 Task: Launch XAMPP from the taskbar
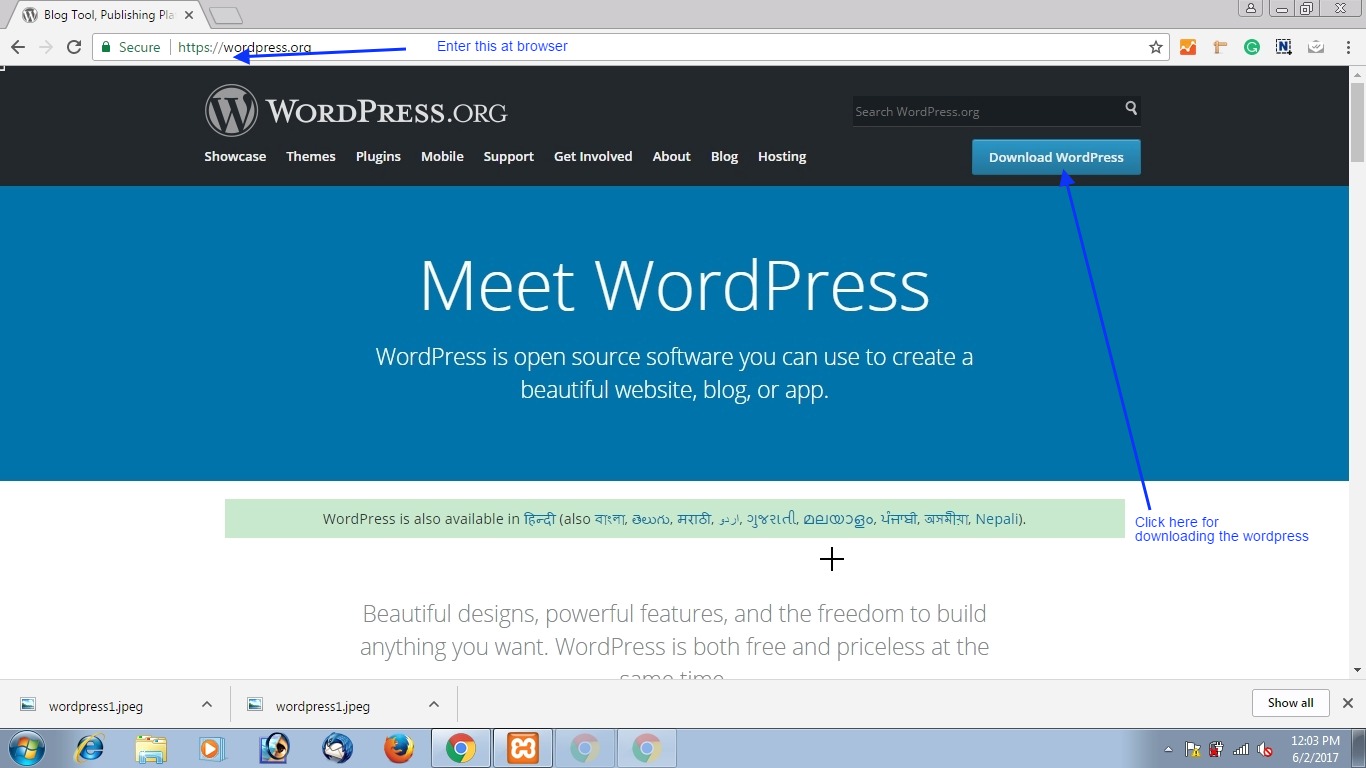click(x=523, y=748)
